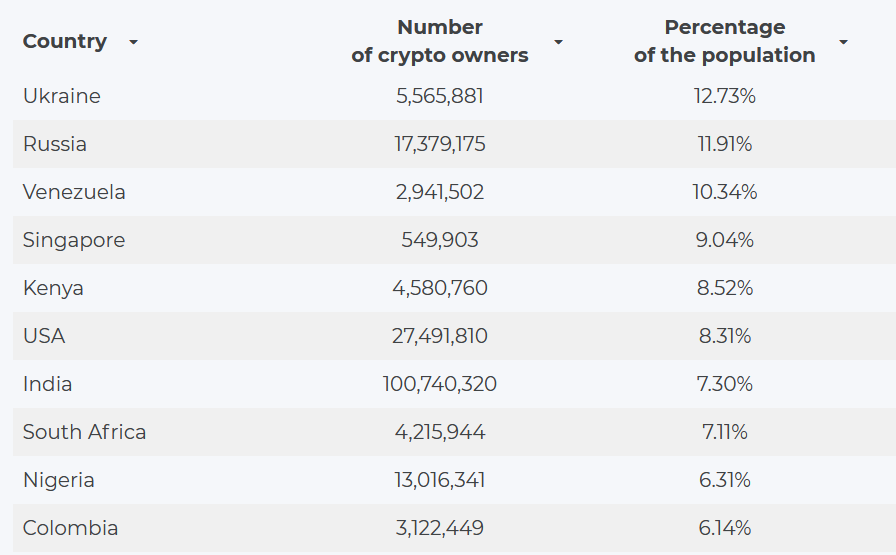Toggle the Percentage of the population sort arrow
This screenshot has height=555, width=896.
pos(843,42)
